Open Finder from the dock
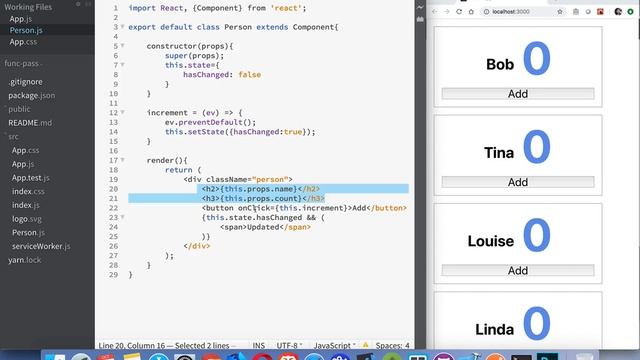This screenshot has width=640, height=360. tap(55, 356)
